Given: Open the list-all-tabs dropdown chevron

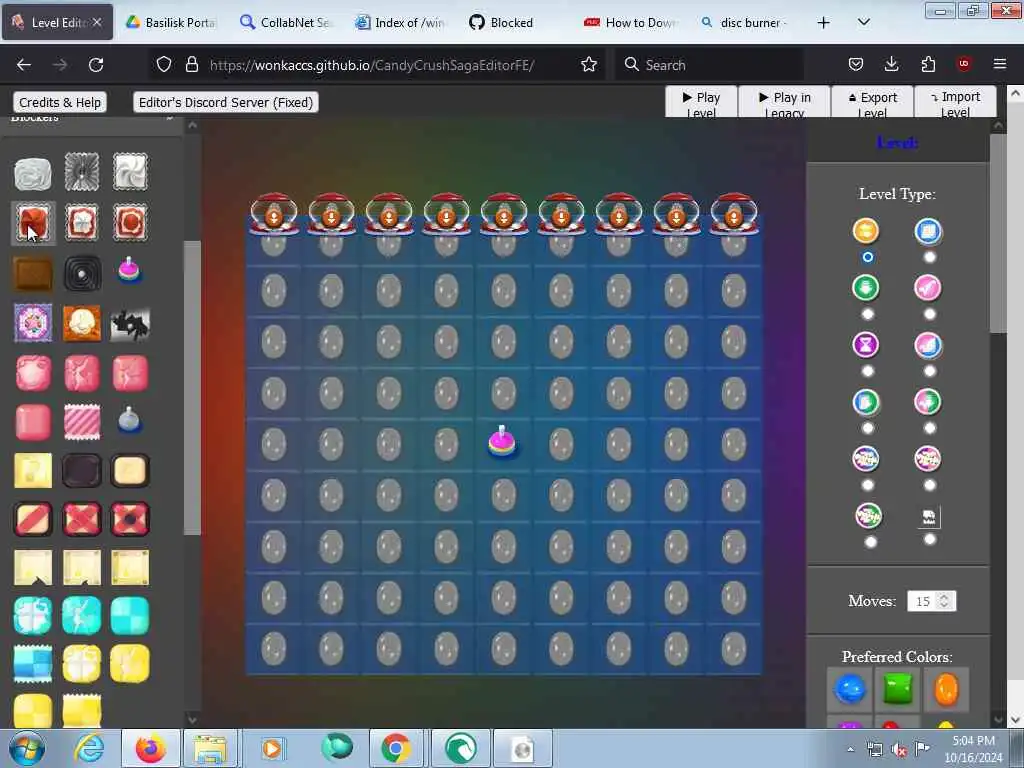Looking at the screenshot, I should pyautogui.click(x=863, y=22).
